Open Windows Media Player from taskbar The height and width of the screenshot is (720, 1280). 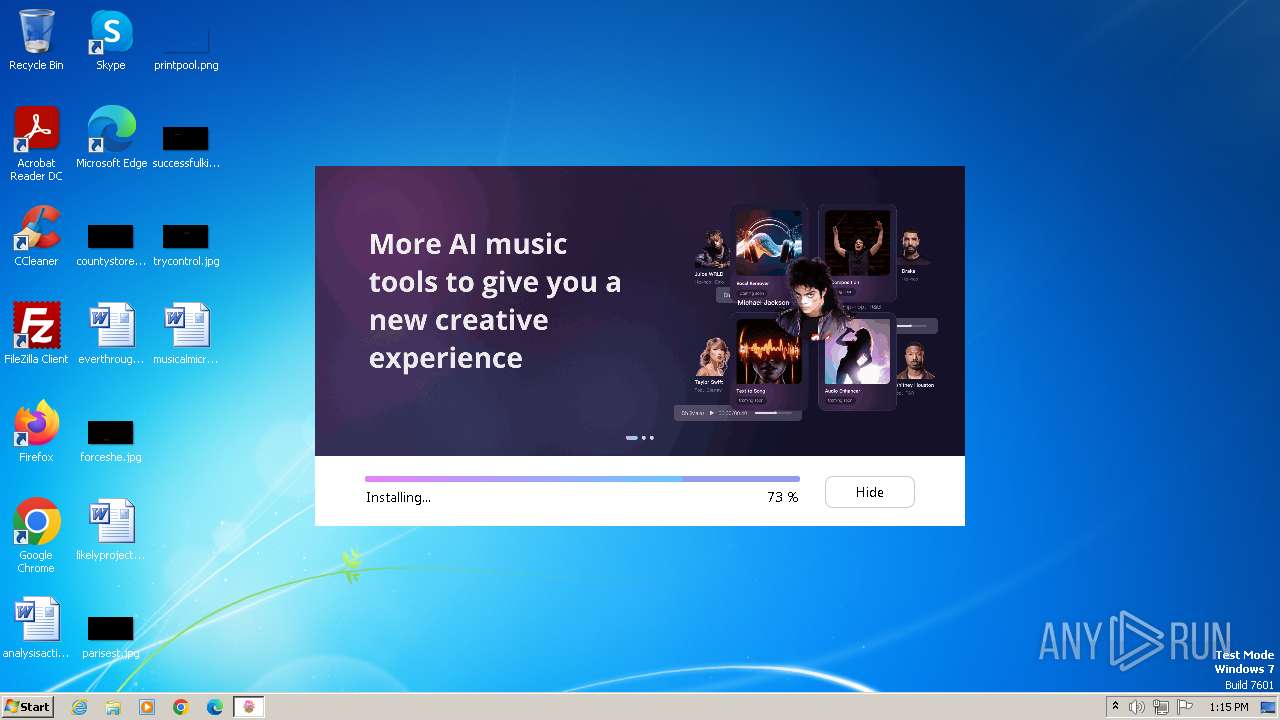(147, 707)
